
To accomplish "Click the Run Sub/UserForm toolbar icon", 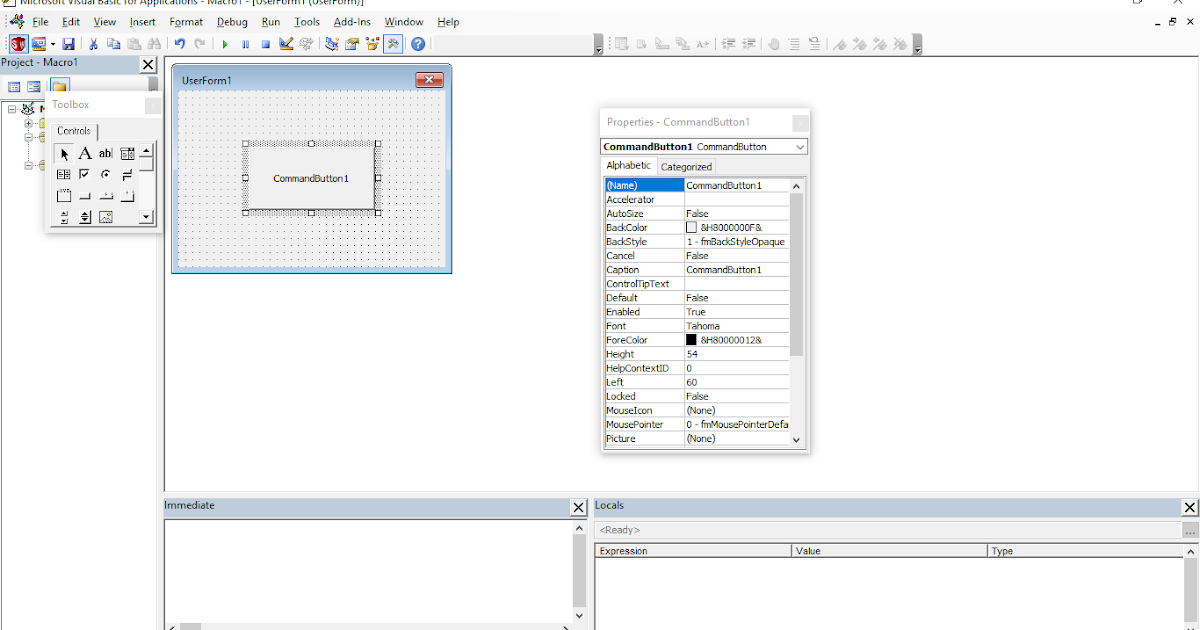I will [225, 44].
